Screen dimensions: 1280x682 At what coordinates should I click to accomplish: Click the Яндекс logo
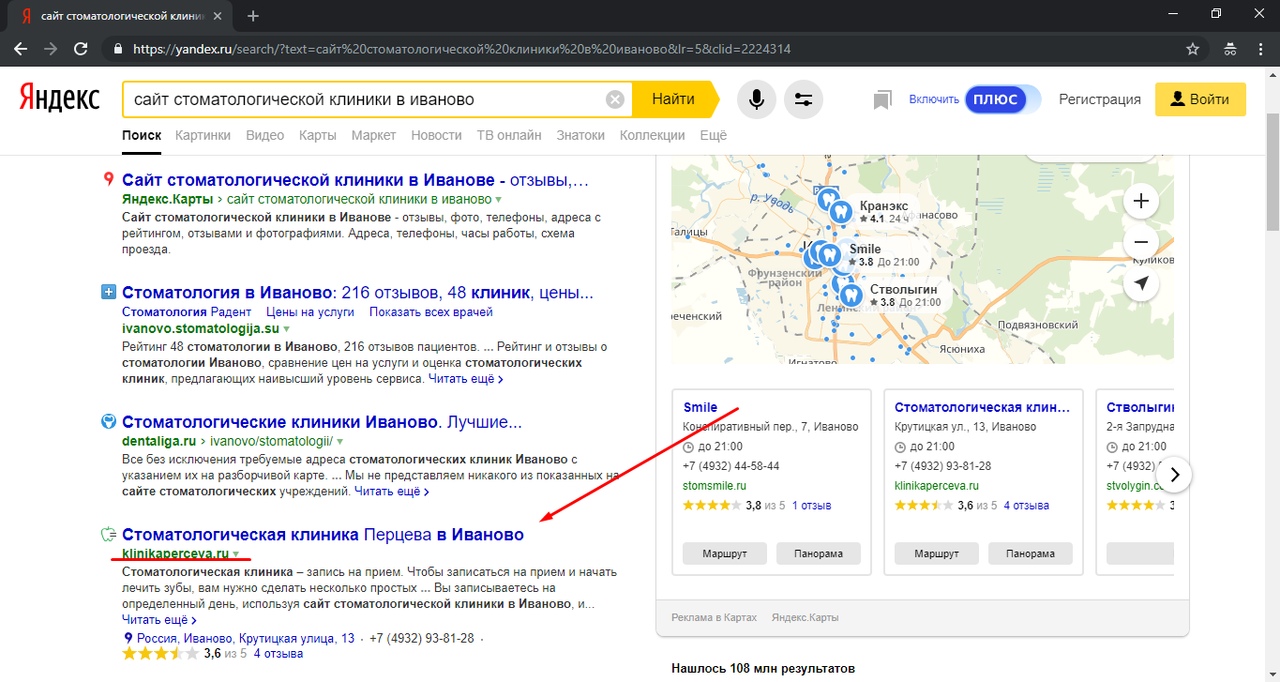(x=60, y=99)
